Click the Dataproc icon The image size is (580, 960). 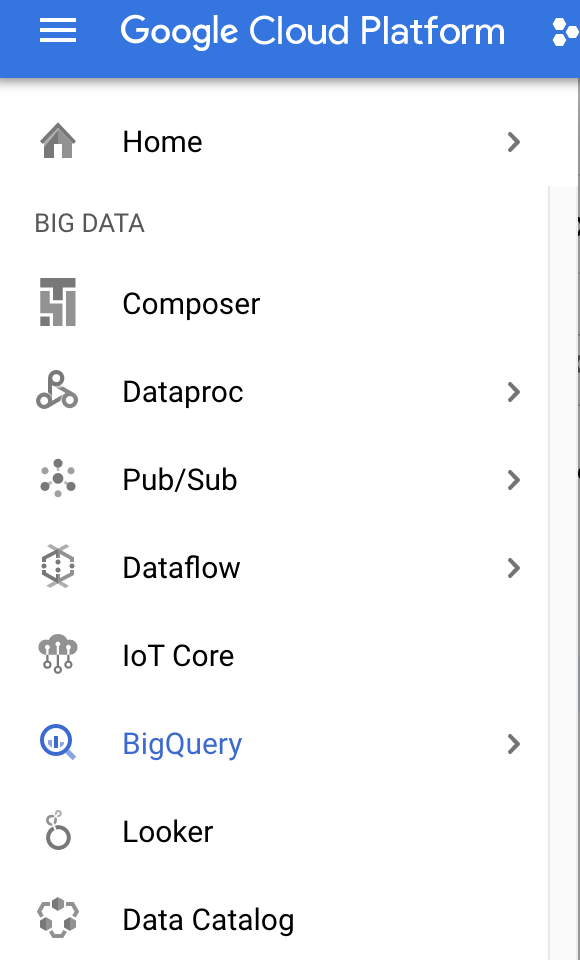(57, 390)
